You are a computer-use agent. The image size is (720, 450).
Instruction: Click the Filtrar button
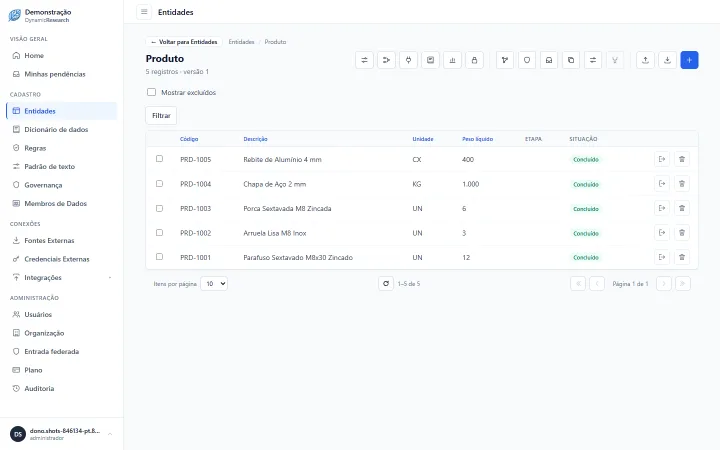click(x=161, y=116)
